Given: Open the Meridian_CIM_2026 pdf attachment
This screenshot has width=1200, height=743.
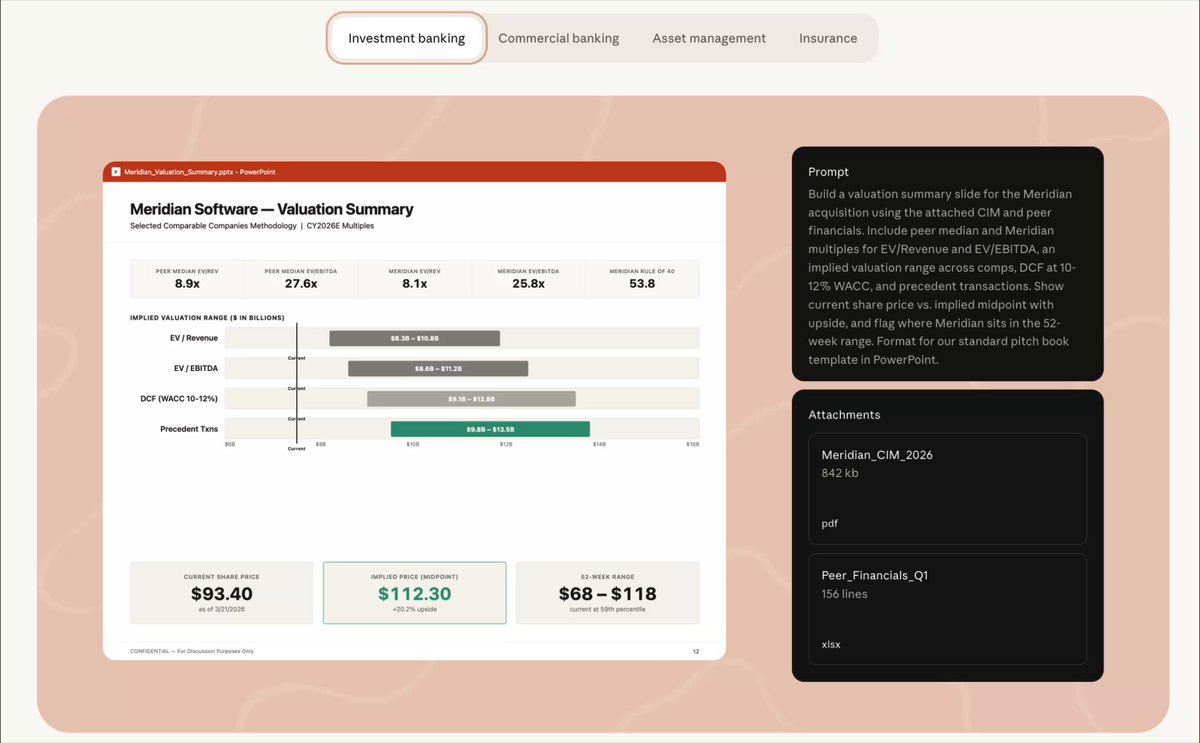Looking at the screenshot, I should click(947, 488).
